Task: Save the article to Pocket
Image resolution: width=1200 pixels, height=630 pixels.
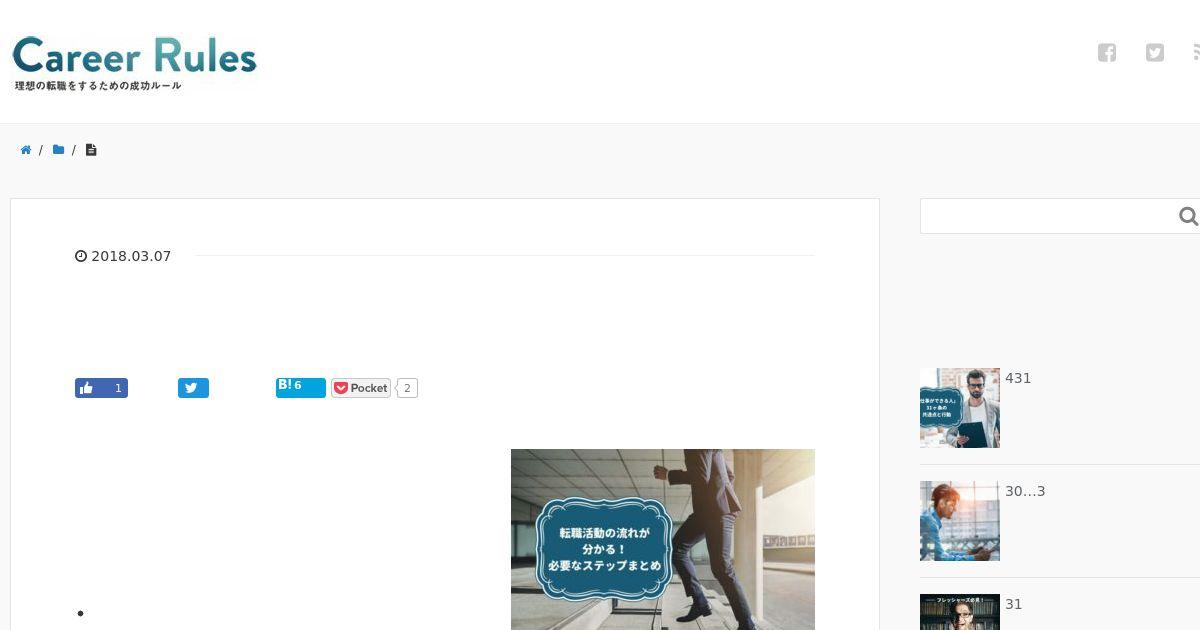Action: [361, 388]
